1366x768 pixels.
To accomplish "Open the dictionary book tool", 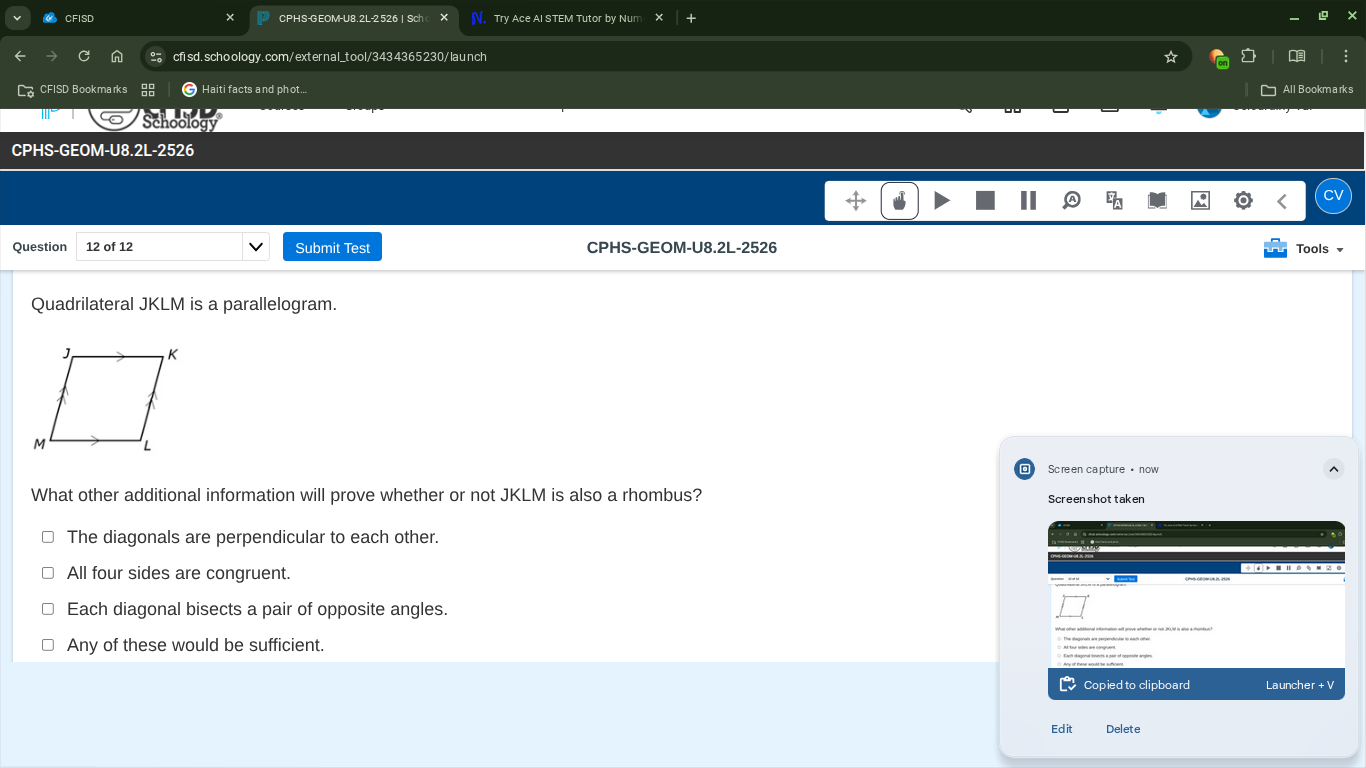I will 1157,201.
